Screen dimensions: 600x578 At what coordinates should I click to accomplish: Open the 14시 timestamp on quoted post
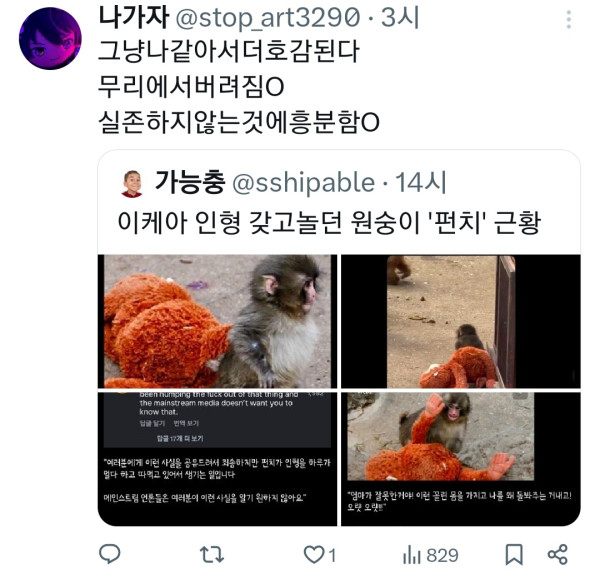421,182
